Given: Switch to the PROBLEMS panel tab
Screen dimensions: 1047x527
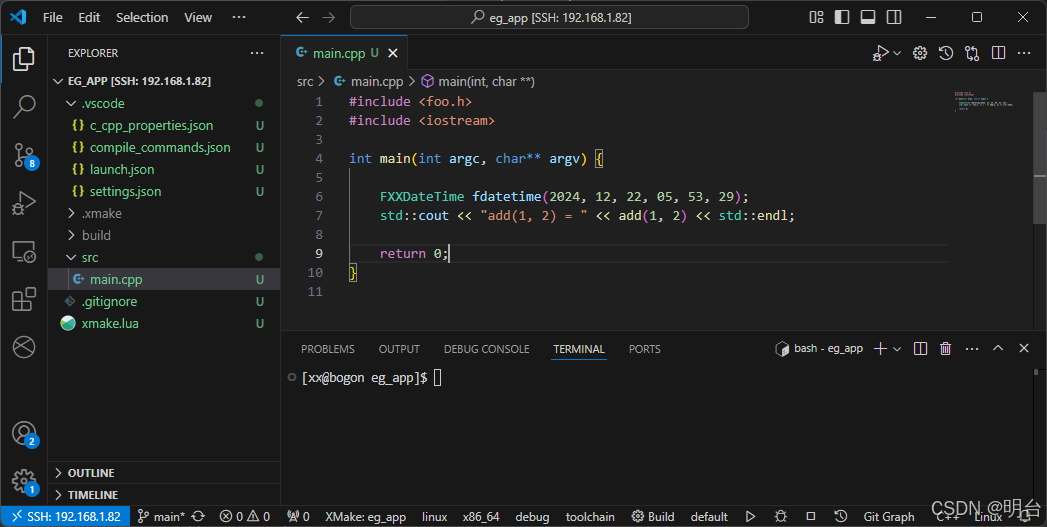Looking at the screenshot, I should 328,349.
